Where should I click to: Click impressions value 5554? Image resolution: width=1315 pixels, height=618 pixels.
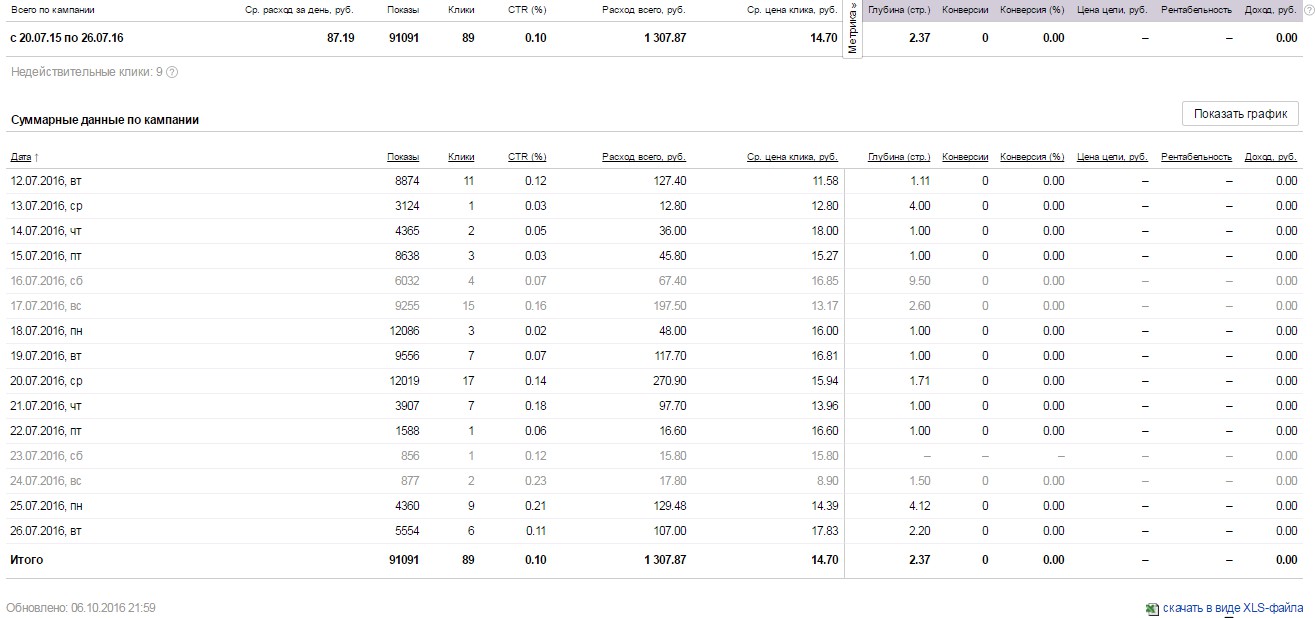(x=407, y=531)
